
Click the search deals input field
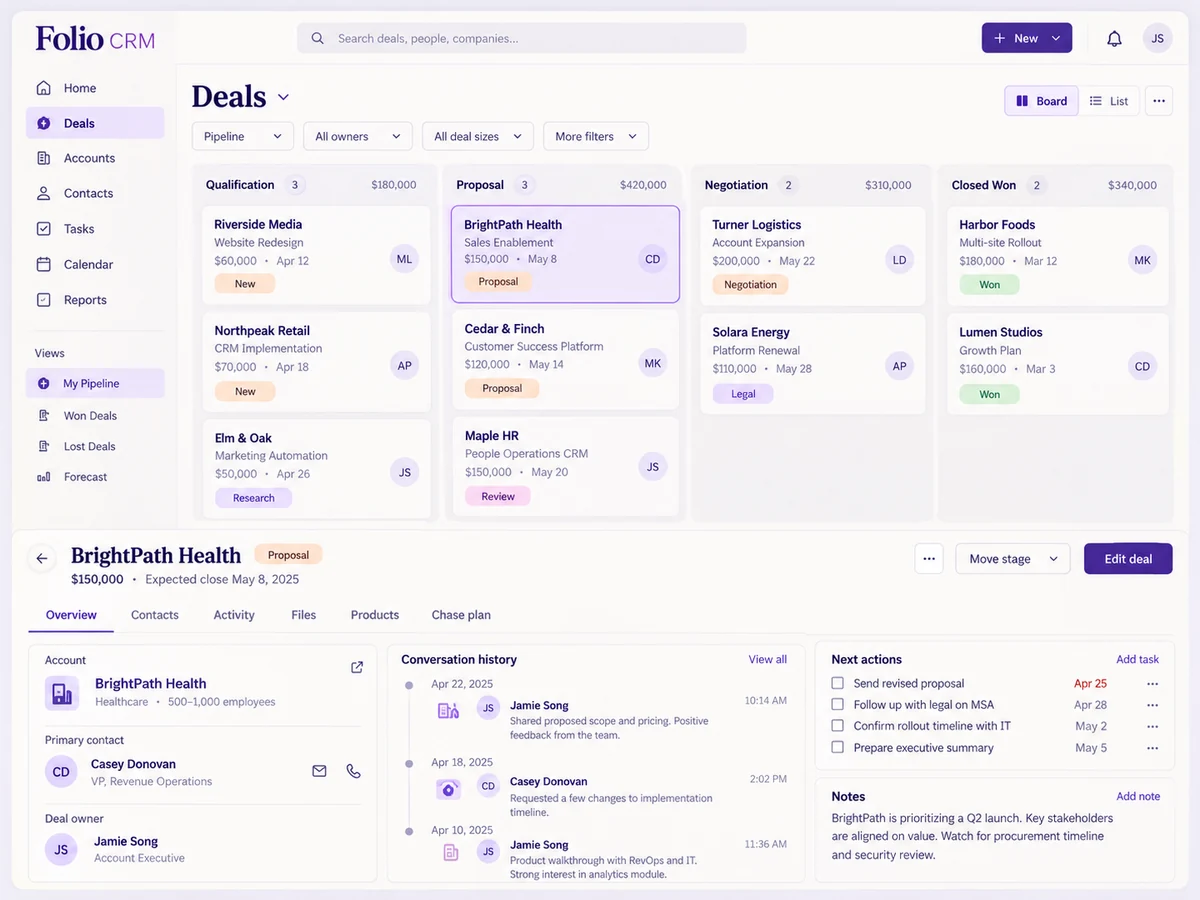coord(522,38)
